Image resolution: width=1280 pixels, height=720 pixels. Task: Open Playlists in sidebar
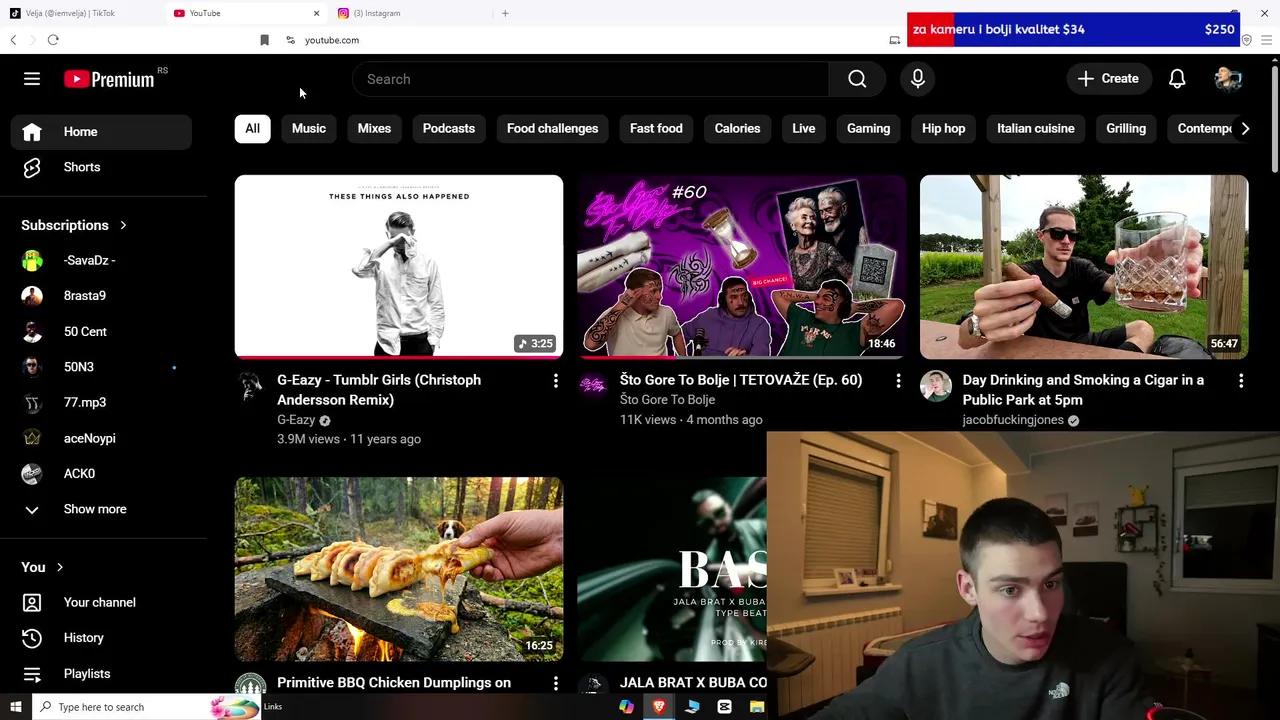tap(101, 674)
